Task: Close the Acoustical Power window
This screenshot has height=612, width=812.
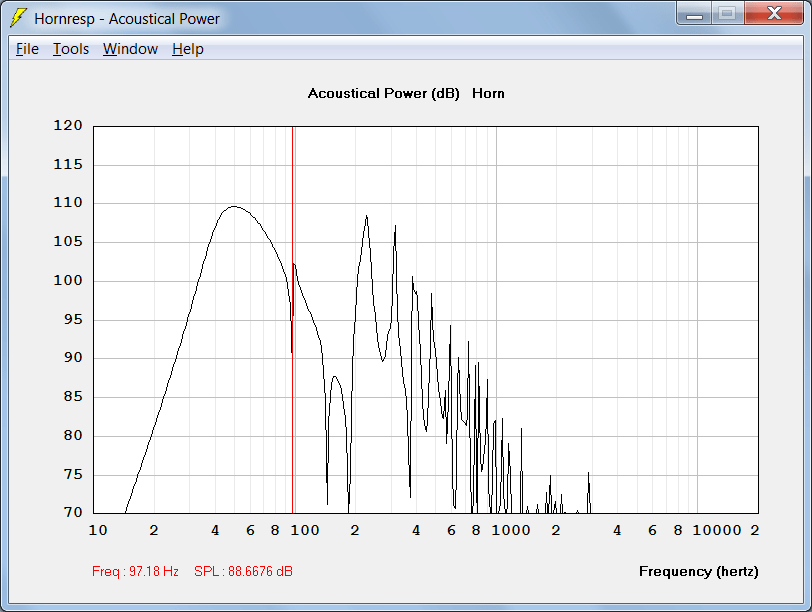Action: (774, 14)
